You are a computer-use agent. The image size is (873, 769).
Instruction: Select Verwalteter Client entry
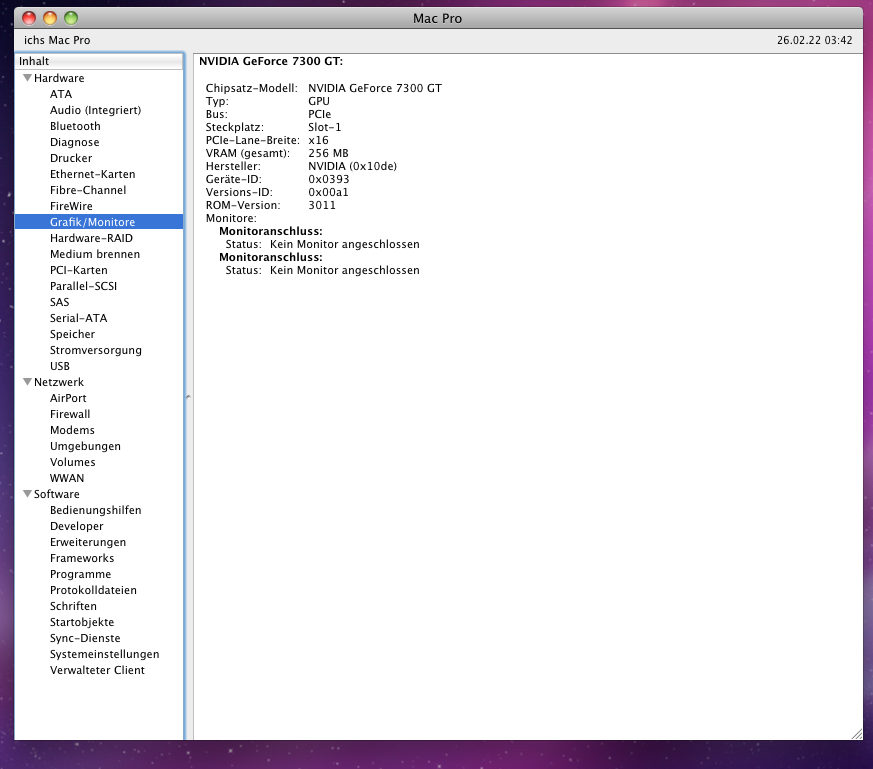97,670
